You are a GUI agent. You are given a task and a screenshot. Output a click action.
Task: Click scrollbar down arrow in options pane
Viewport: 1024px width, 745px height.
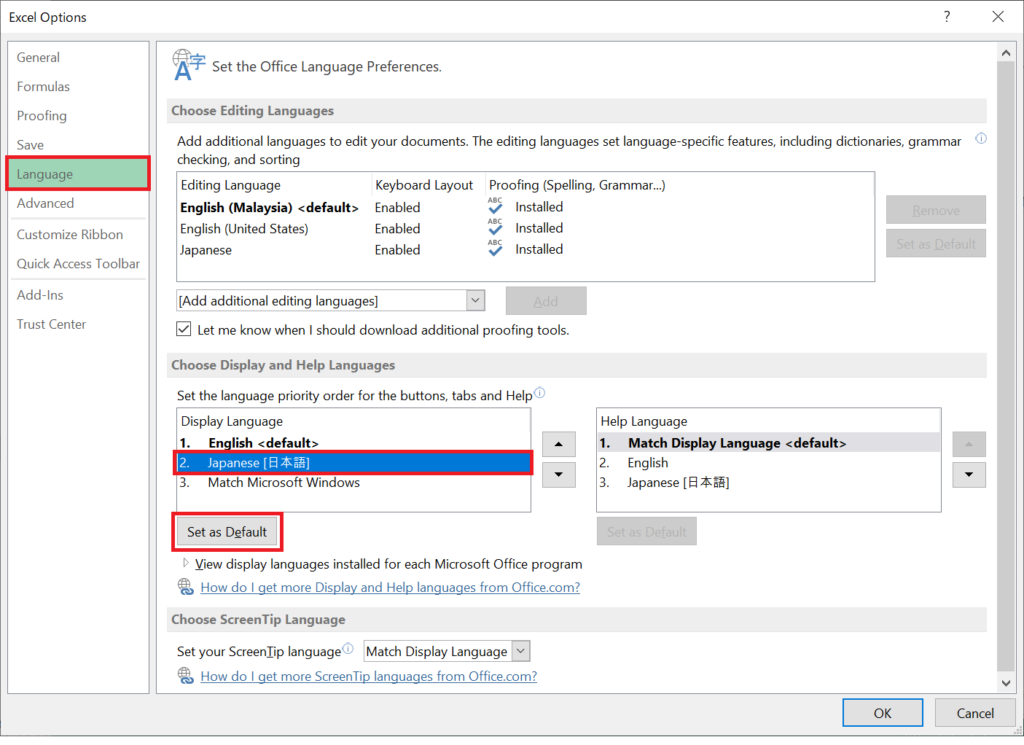point(1006,682)
